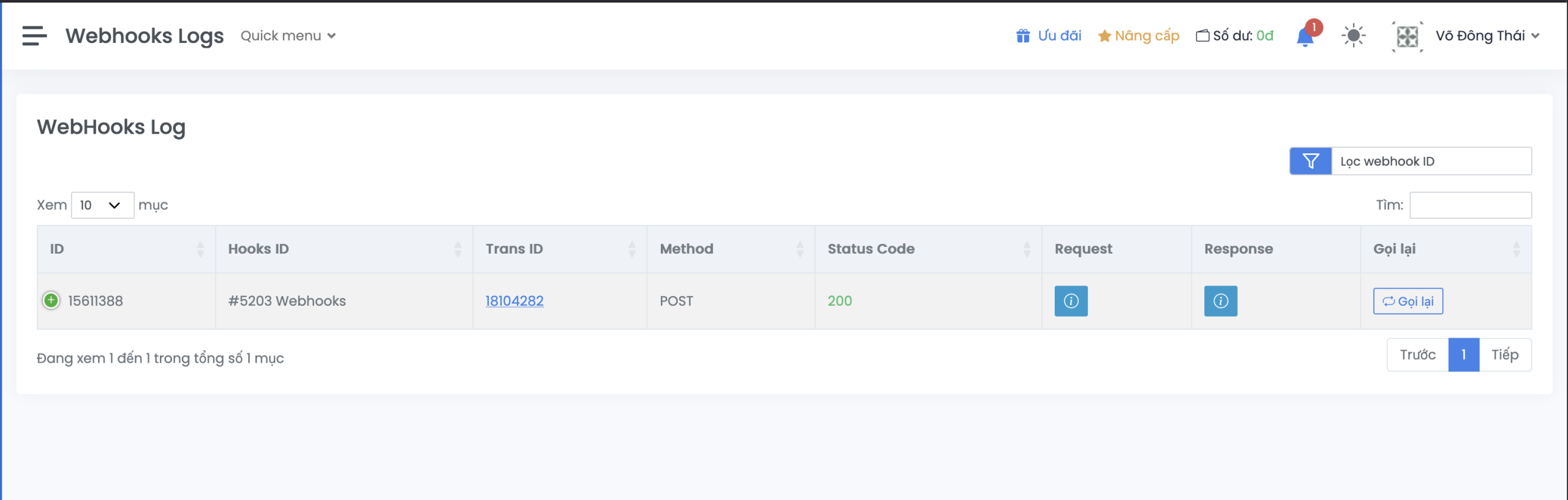Click the Đang xem 1 đến 1 info text

pyautogui.click(x=160, y=358)
